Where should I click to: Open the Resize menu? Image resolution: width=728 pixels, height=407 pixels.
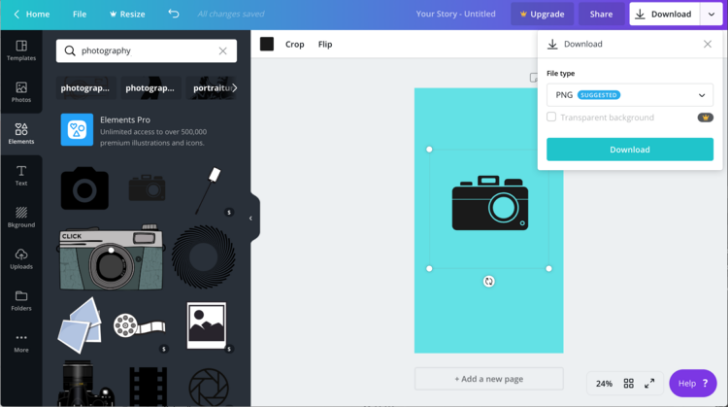pos(127,14)
